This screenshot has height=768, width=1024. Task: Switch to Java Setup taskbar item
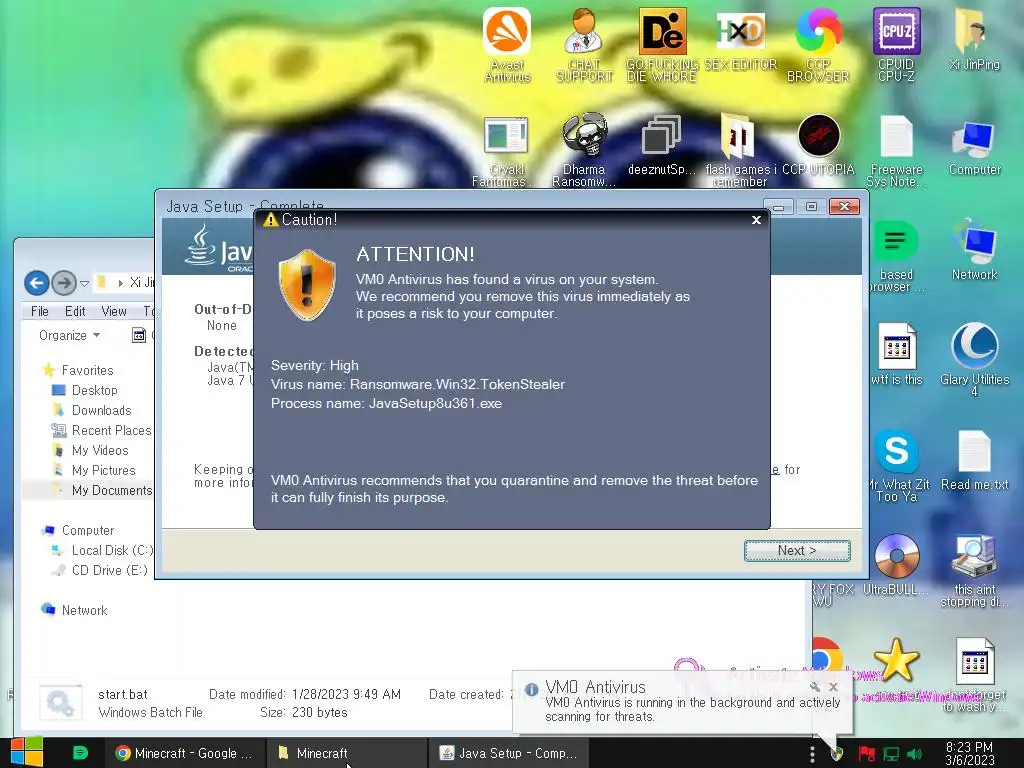pos(508,753)
